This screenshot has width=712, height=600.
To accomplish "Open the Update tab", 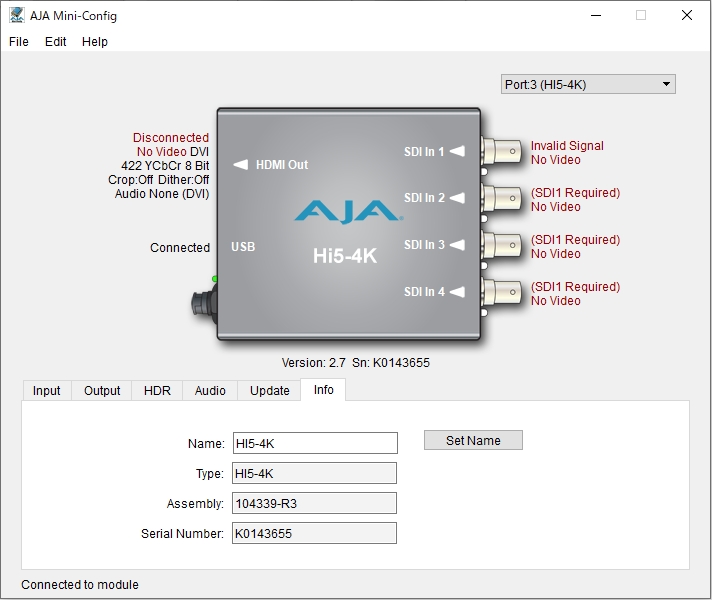I will (x=269, y=391).
